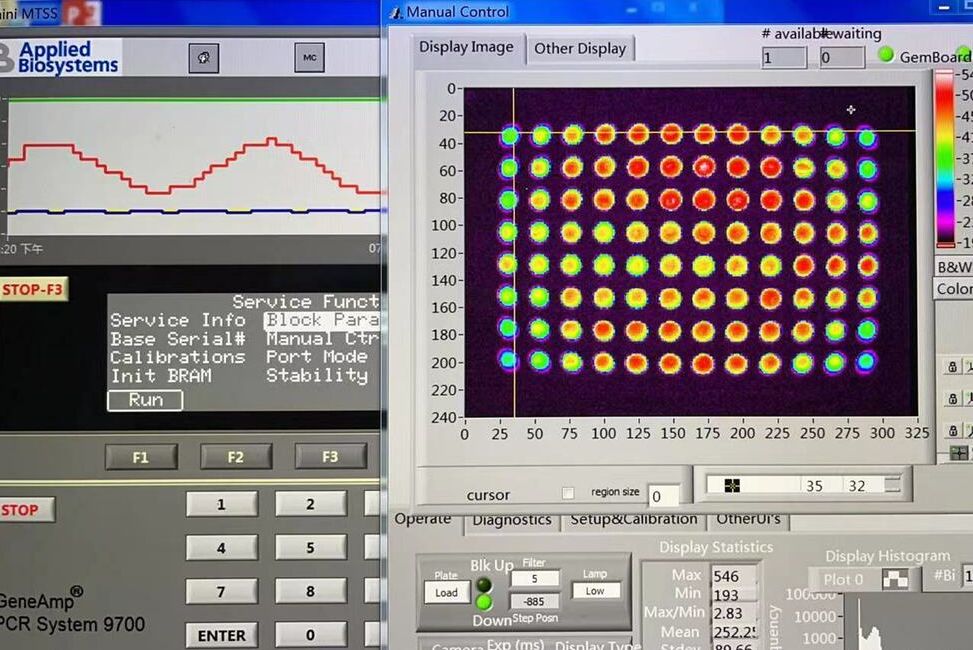Open the cursor position options stepper

(x=892, y=485)
